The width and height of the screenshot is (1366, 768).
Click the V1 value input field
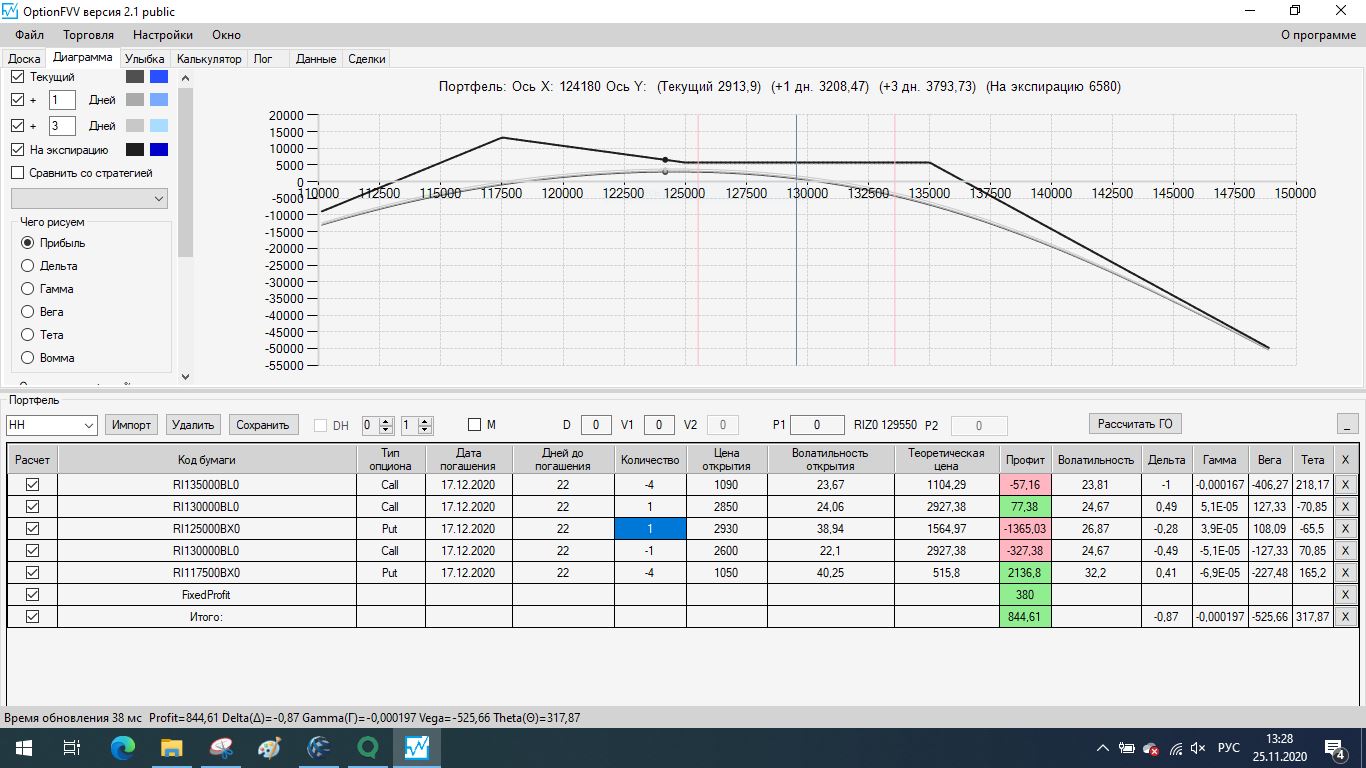pyautogui.click(x=659, y=425)
